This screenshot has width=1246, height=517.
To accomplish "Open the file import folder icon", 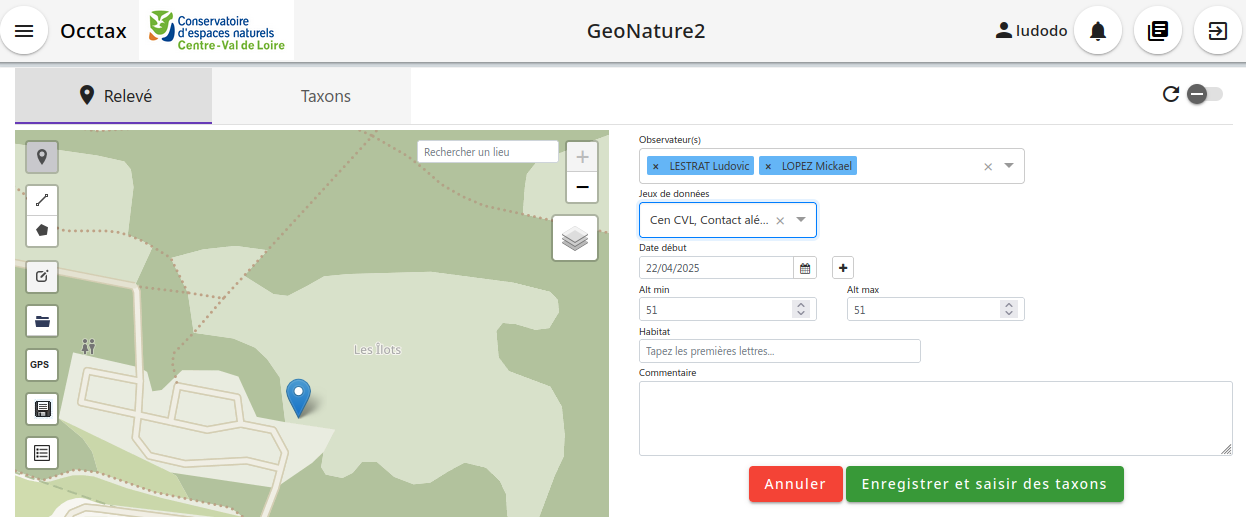I will point(42,321).
